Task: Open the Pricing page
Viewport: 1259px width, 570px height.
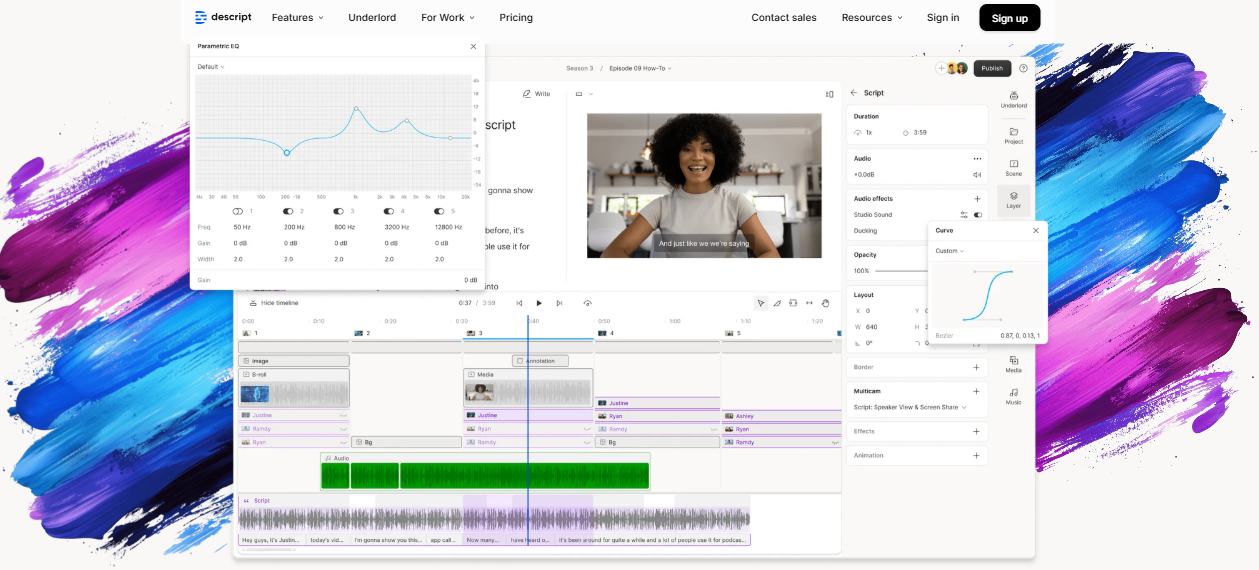Action: (516, 17)
